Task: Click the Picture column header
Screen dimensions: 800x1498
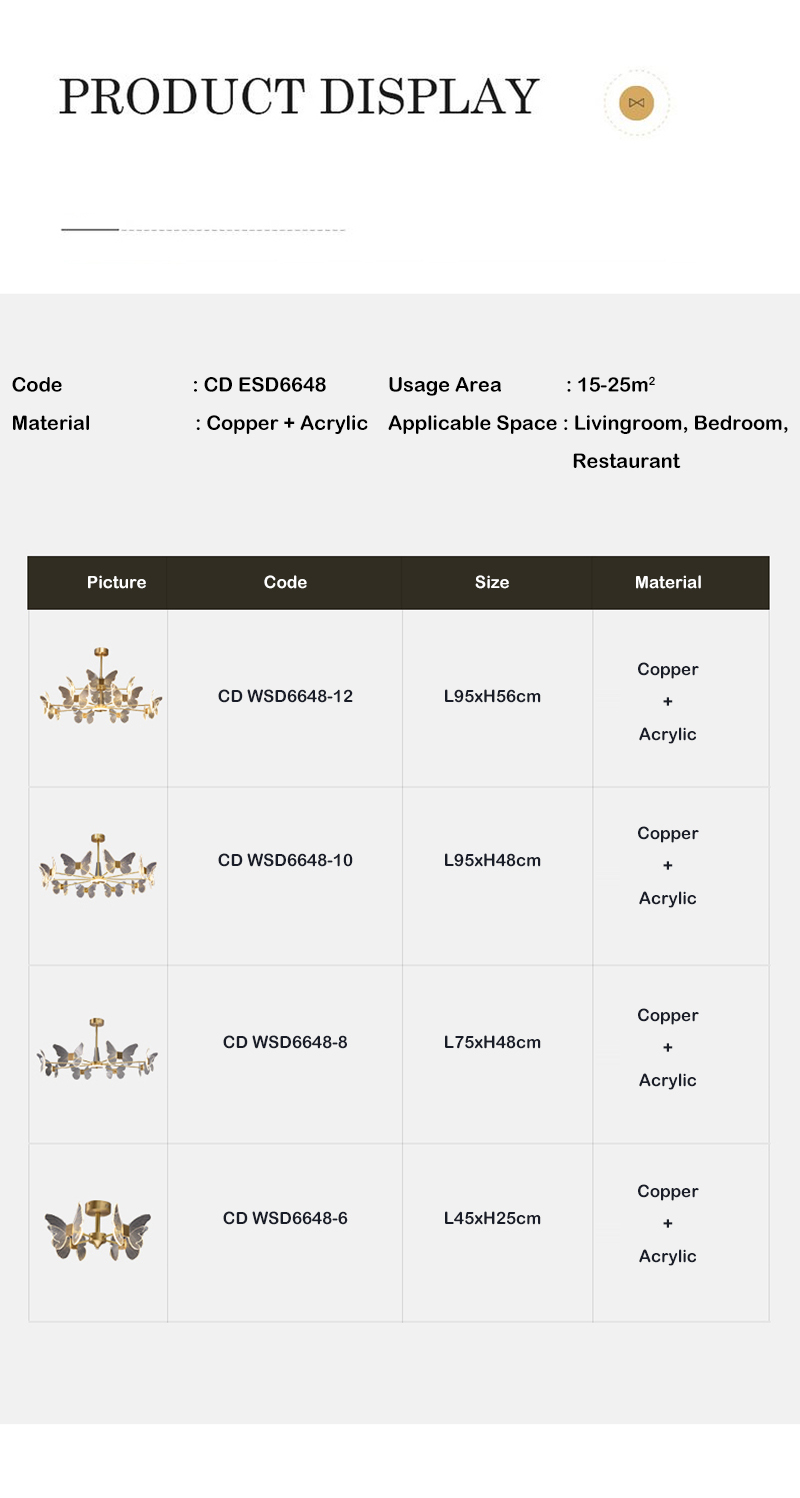Action: pos(116,582)
